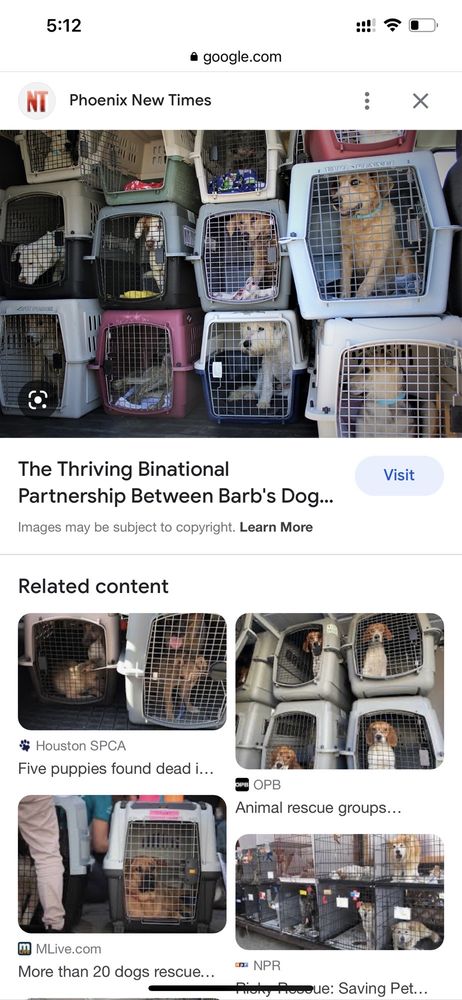Open the Learn More copyright link

pyautogui.click(x=276, y=527)
